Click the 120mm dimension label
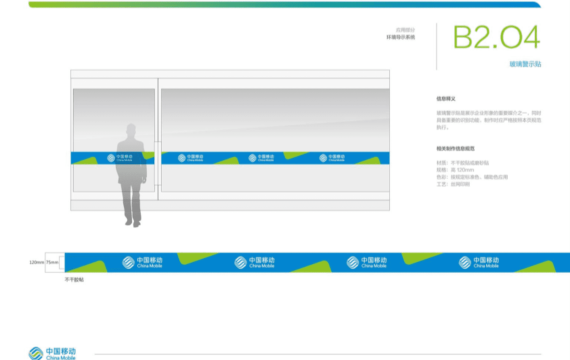This screenshot has width=570, height=360. pos(36,262)
